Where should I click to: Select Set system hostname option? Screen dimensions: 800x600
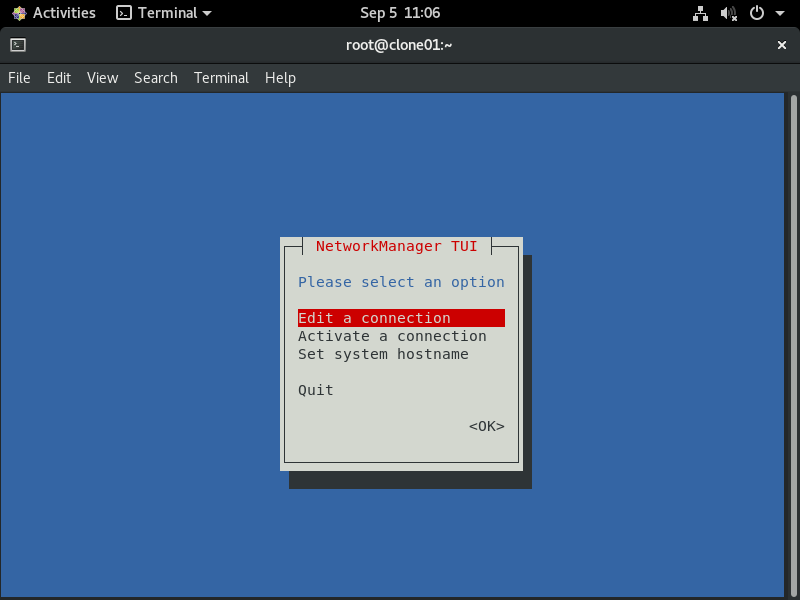[383, 354]
